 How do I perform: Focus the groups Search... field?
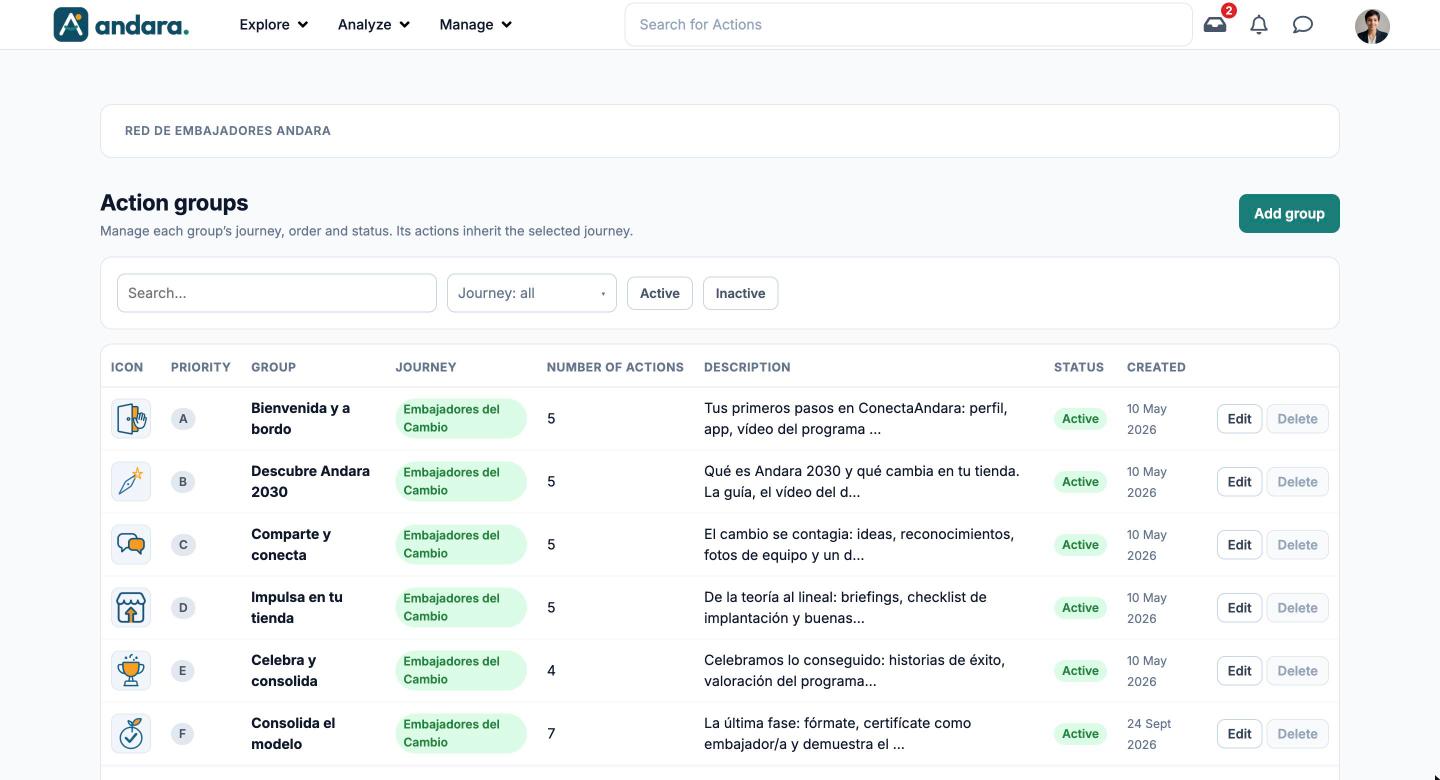click(277, 293)
